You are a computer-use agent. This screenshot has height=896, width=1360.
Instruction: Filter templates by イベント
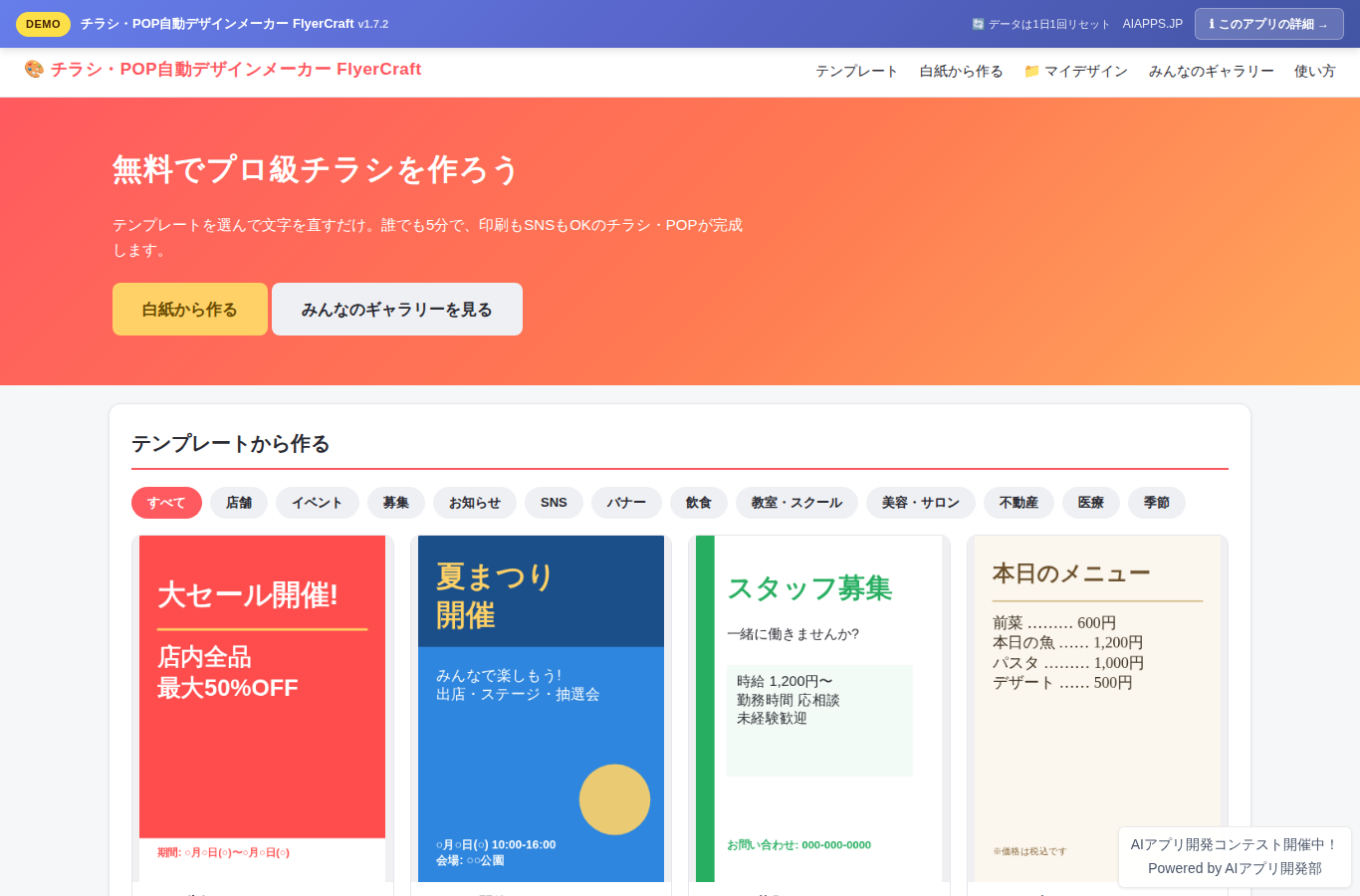pyautogui.click(x=318, y=503)
